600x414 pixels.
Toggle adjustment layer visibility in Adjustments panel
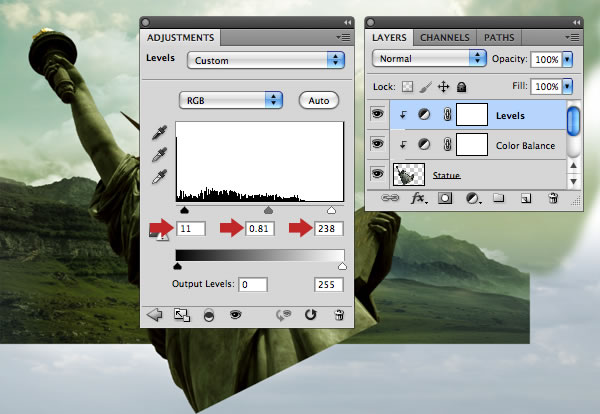pyautogui.click(x=235, y=315)
